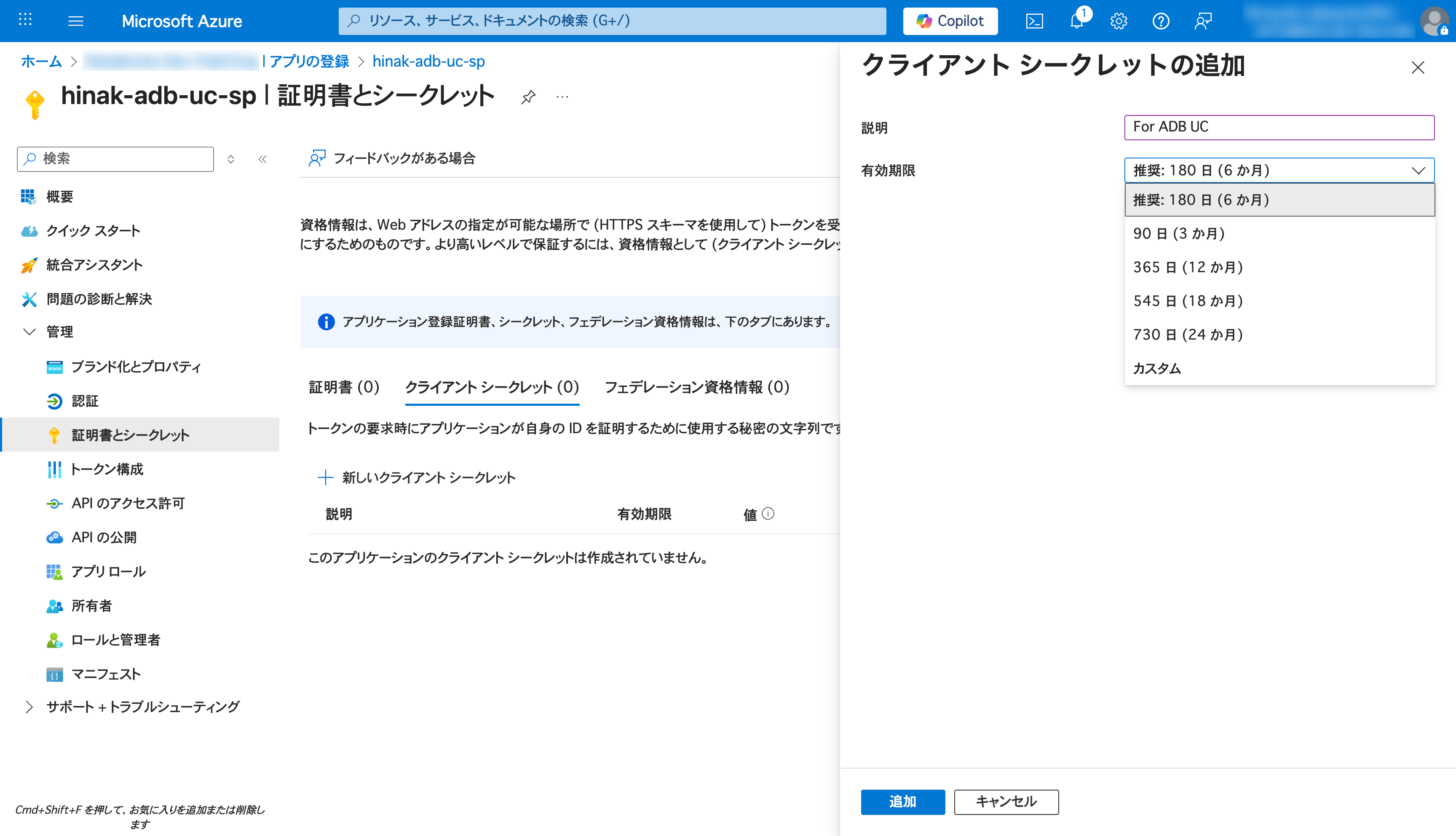Screen dimensions: 1456x836
Task: Click the info icon next to 値
Action: click(768, 513)
